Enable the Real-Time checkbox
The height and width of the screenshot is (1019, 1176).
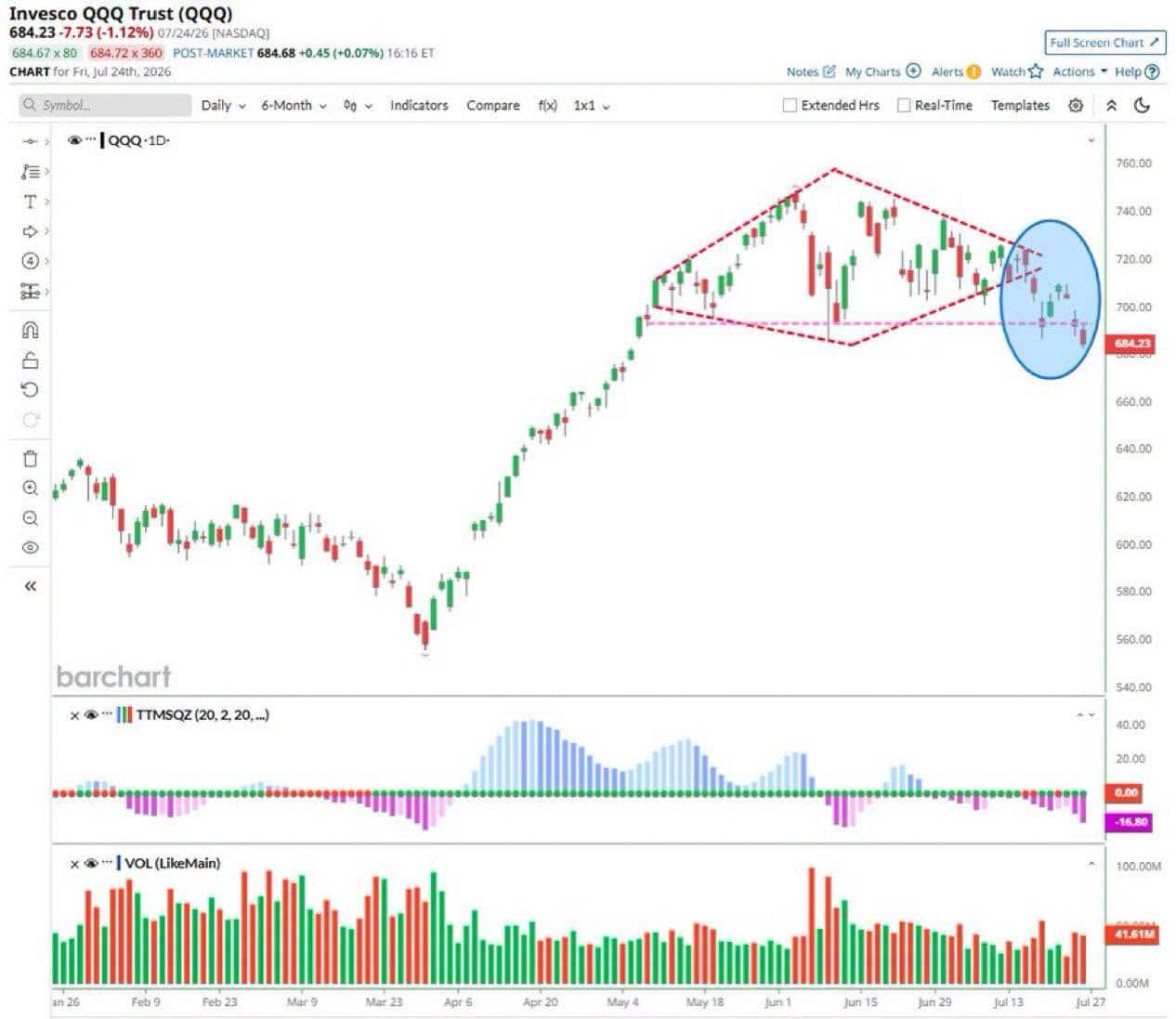(x=903, y=105)
